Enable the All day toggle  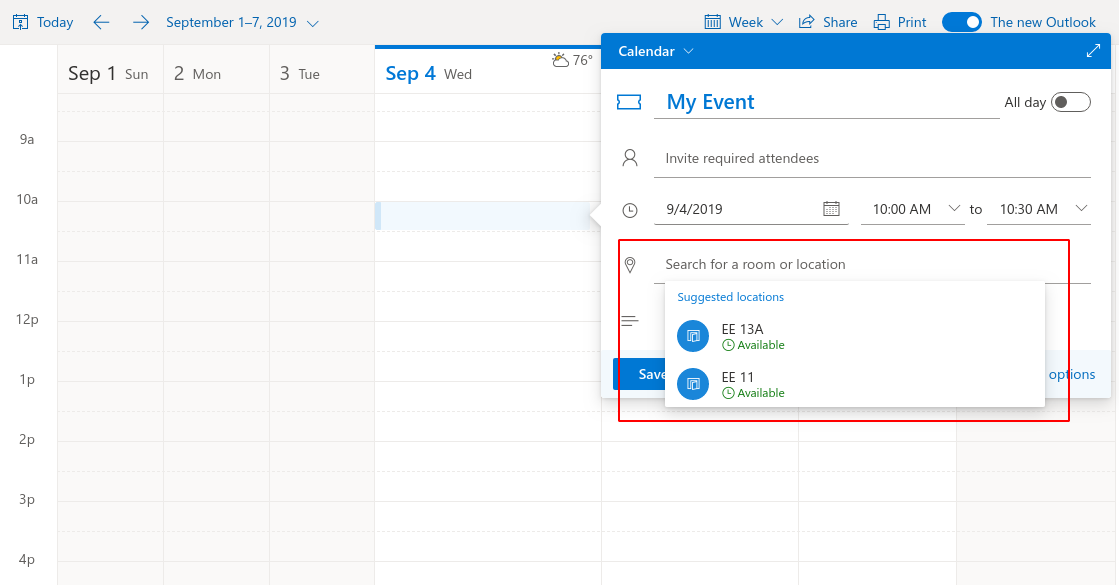[x=1071, y=102]
